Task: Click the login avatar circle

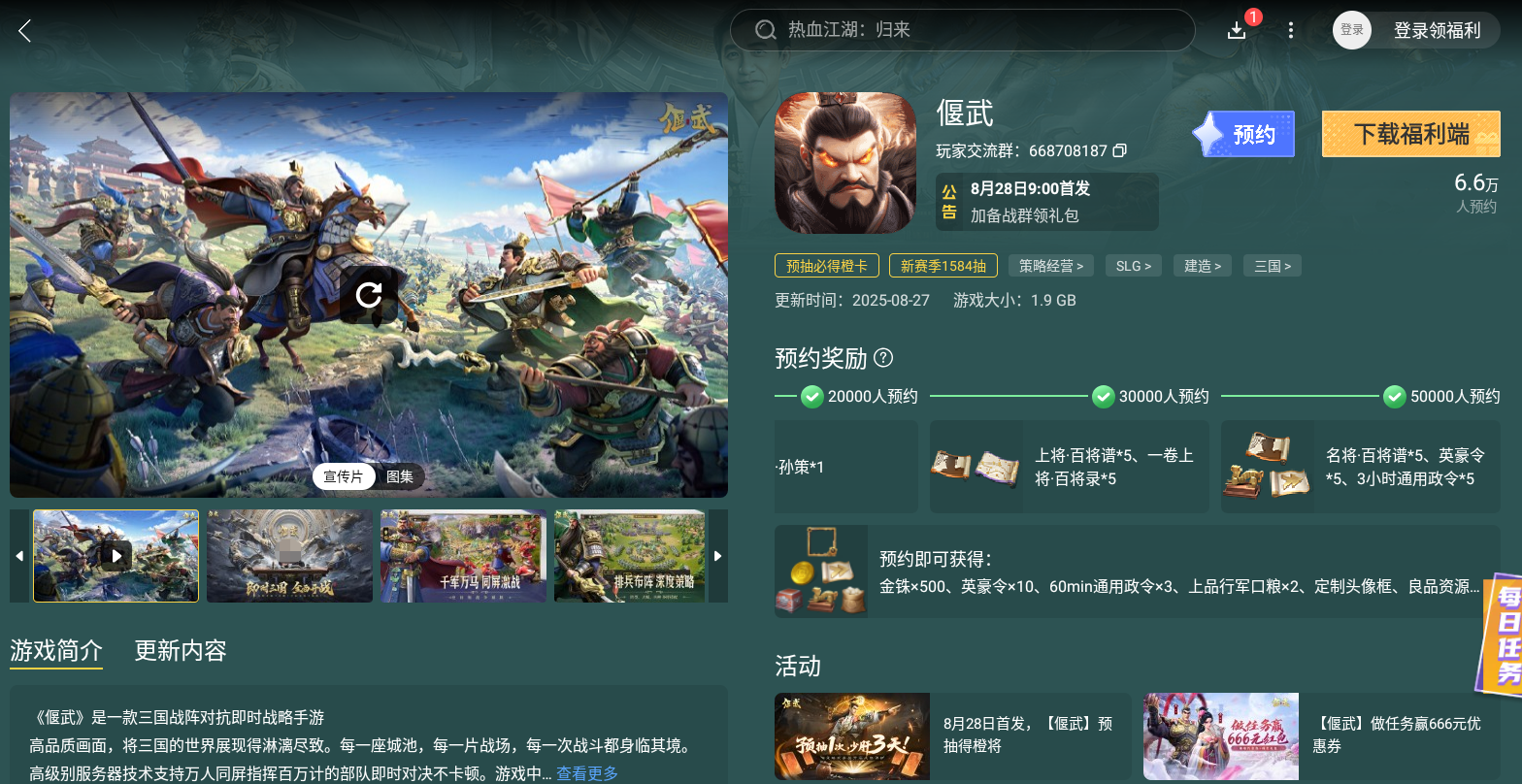Action: point(1352,30)
